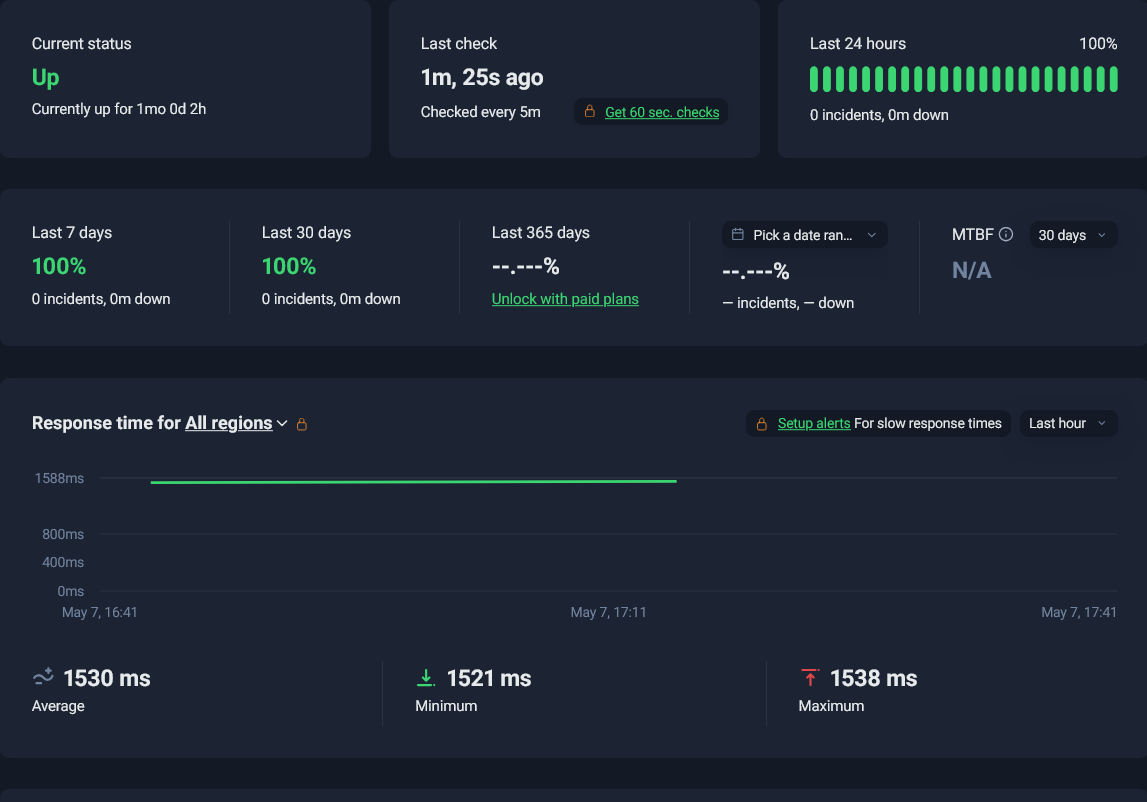
Task: Click the Last 30 days 100% value
Action: click(x=289, y=266)
